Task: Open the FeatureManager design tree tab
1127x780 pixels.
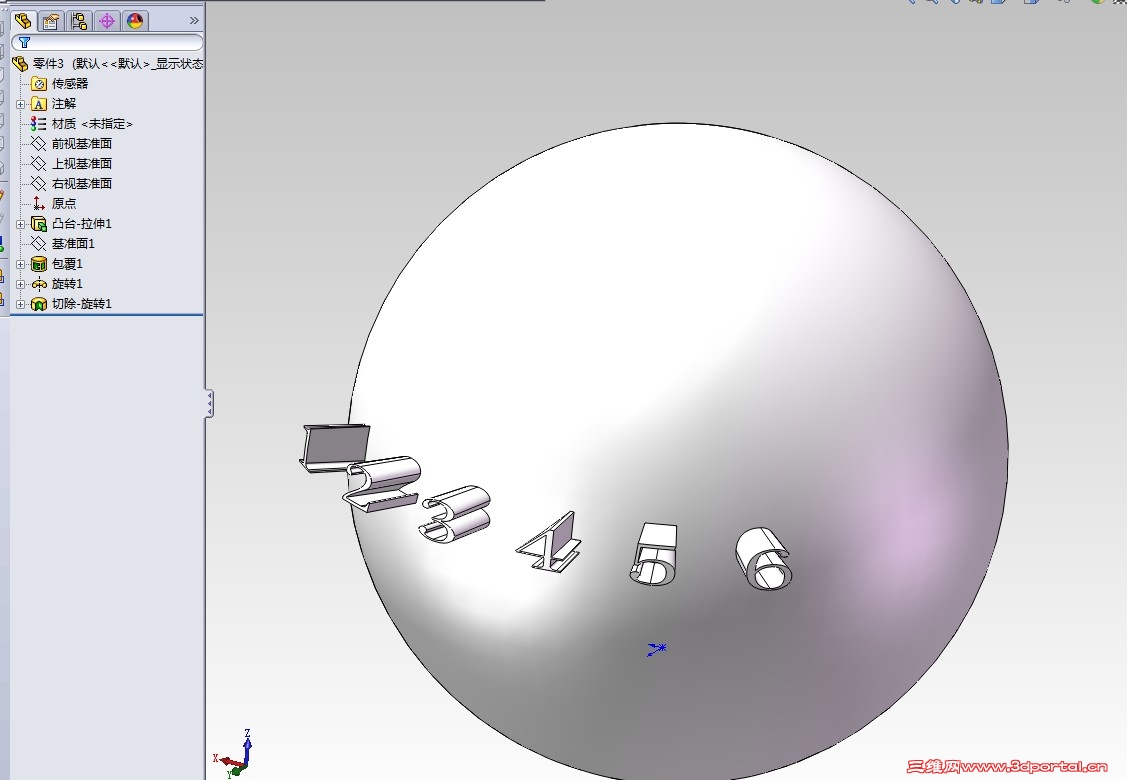Action: click(x=23, y=21)
